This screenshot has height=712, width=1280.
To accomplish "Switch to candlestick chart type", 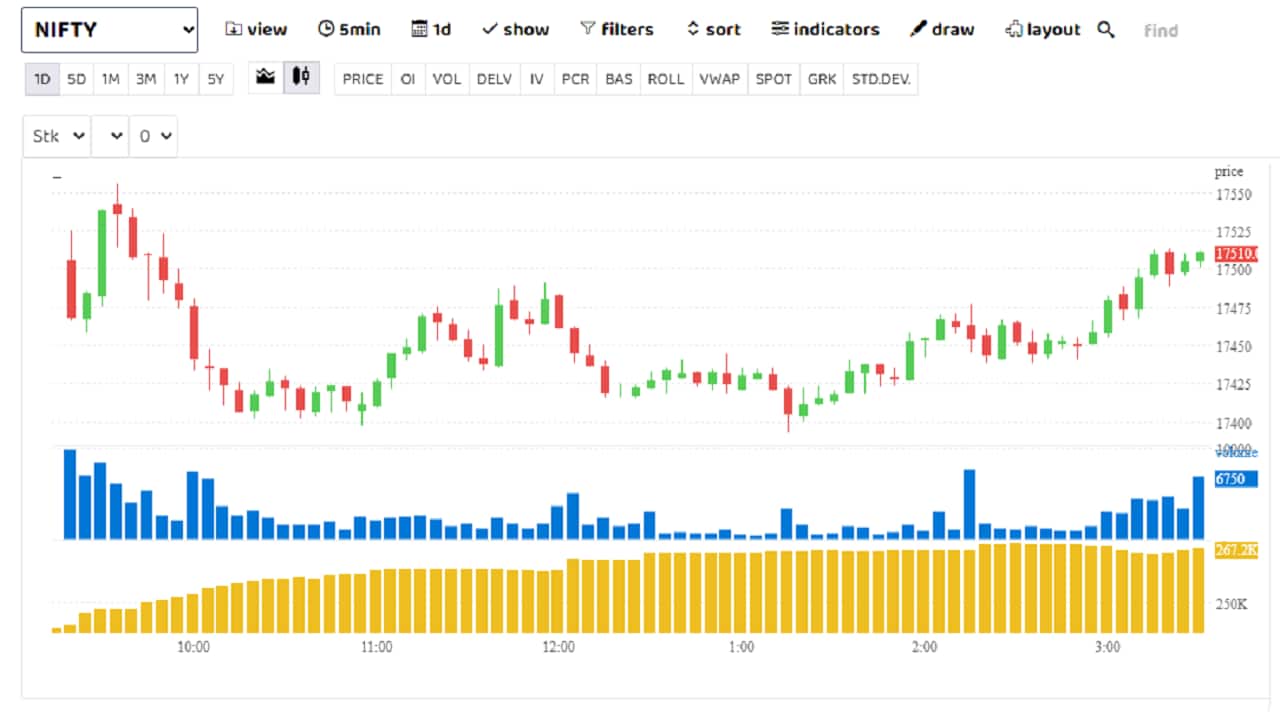I will point(301,77).
